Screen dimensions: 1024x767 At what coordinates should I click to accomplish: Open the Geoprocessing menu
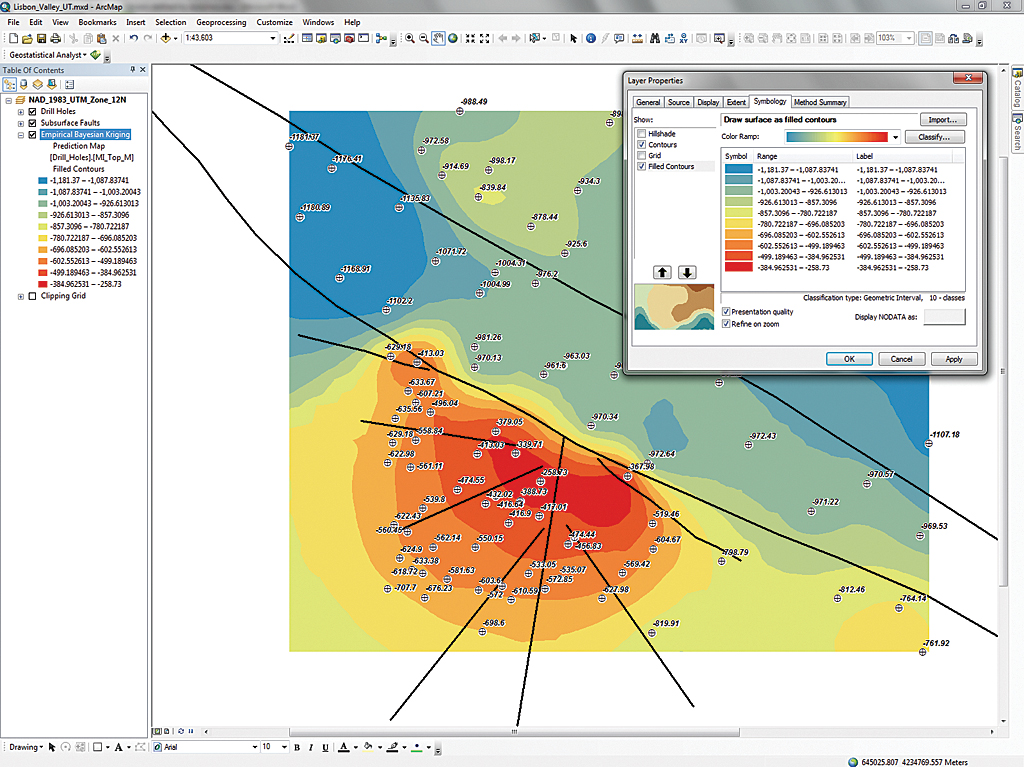pyautogui.click(x=220, y=21)
